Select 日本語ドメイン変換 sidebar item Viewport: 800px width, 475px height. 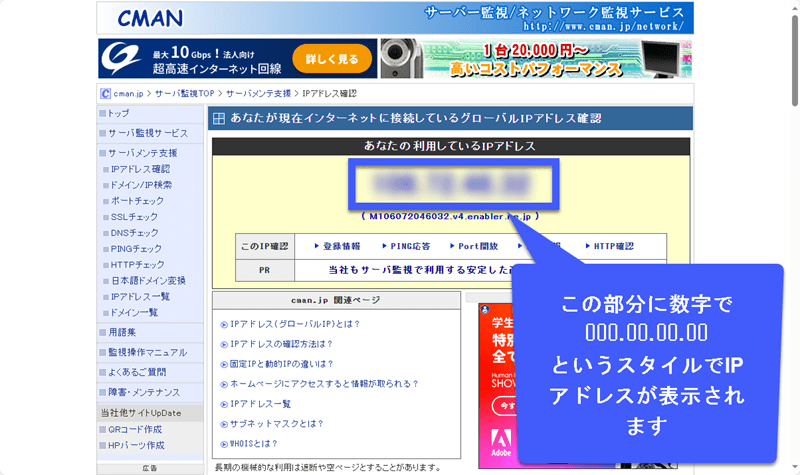tap(148, 281)
